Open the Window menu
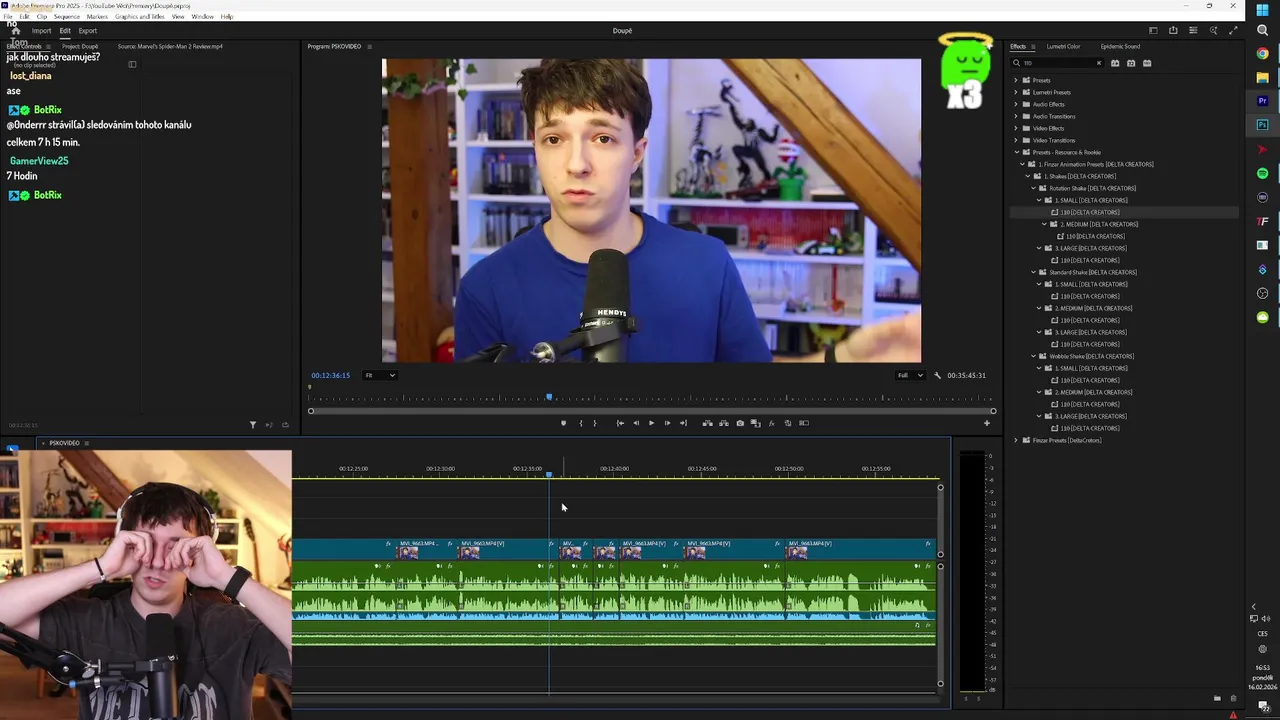The image size is (1280, 720). pos(202,17)
